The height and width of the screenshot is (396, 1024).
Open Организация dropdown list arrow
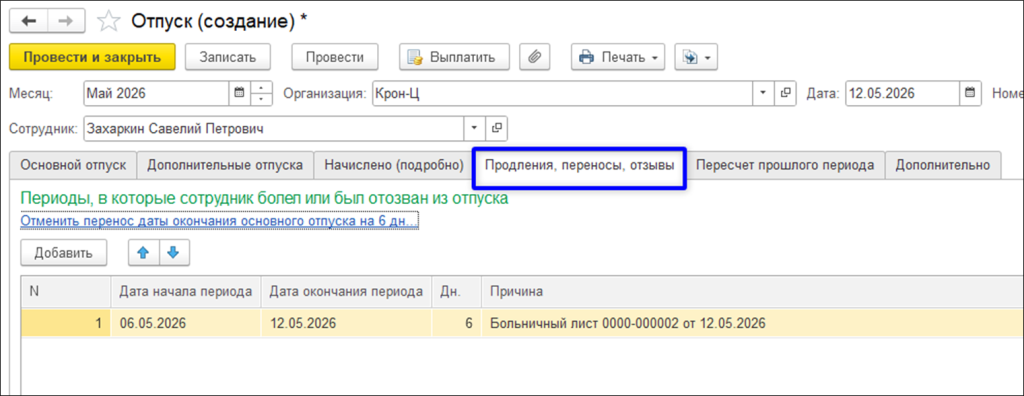click(x=763, y=93)
